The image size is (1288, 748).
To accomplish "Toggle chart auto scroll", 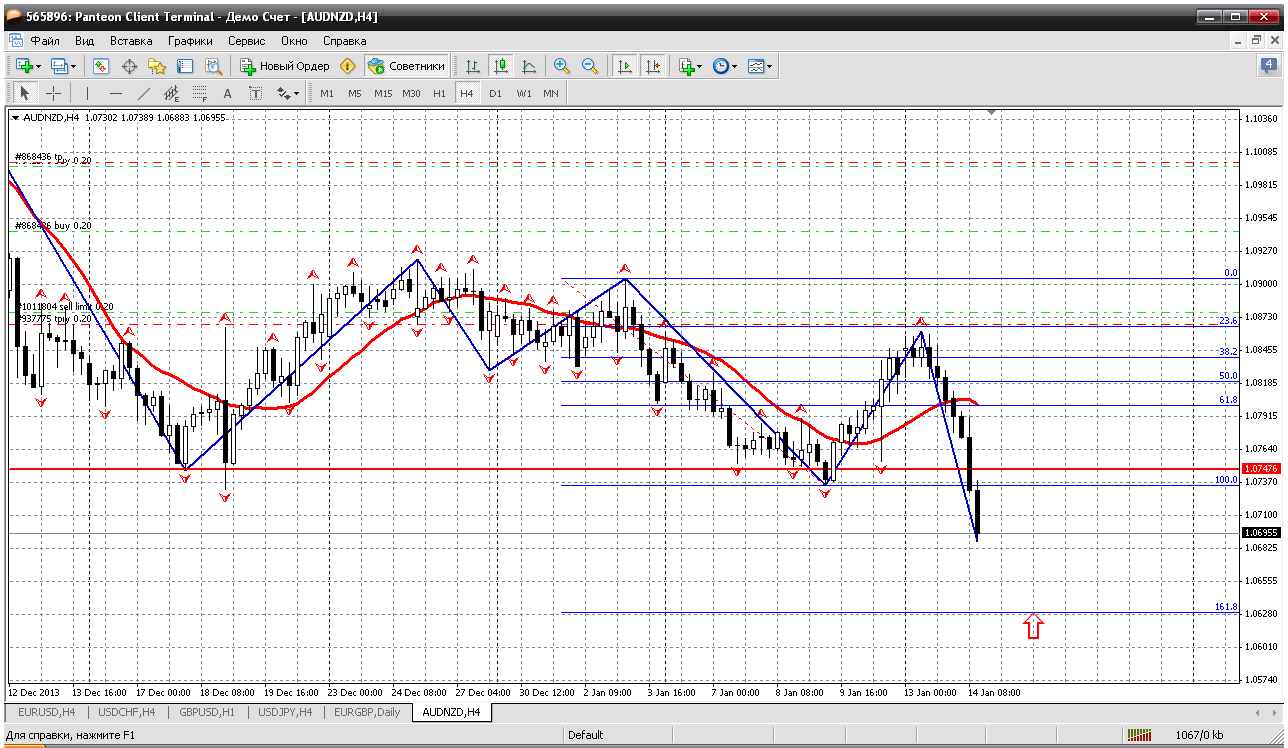I will [x=625, y=66].
